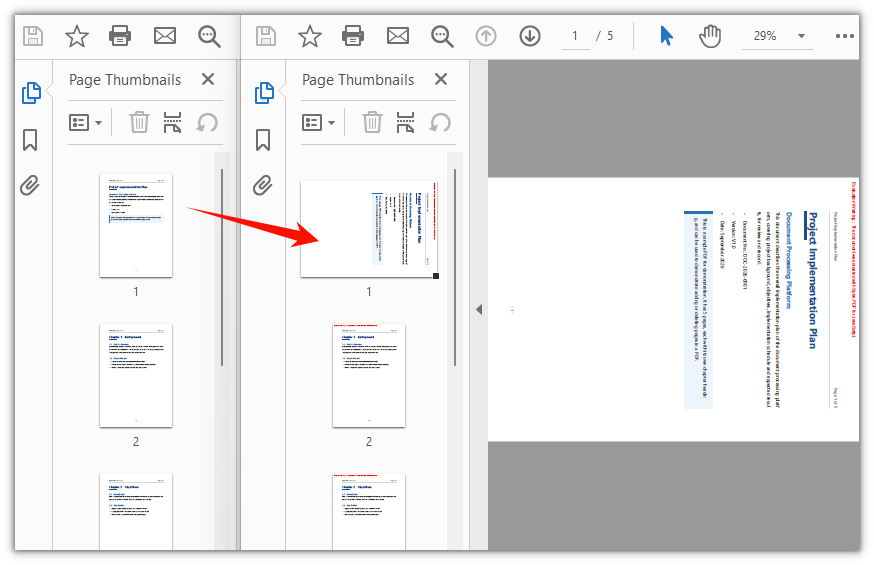Open the three-dot more tools menu
The width and height of the screenshot is (874, 565).
pos(844,36)
